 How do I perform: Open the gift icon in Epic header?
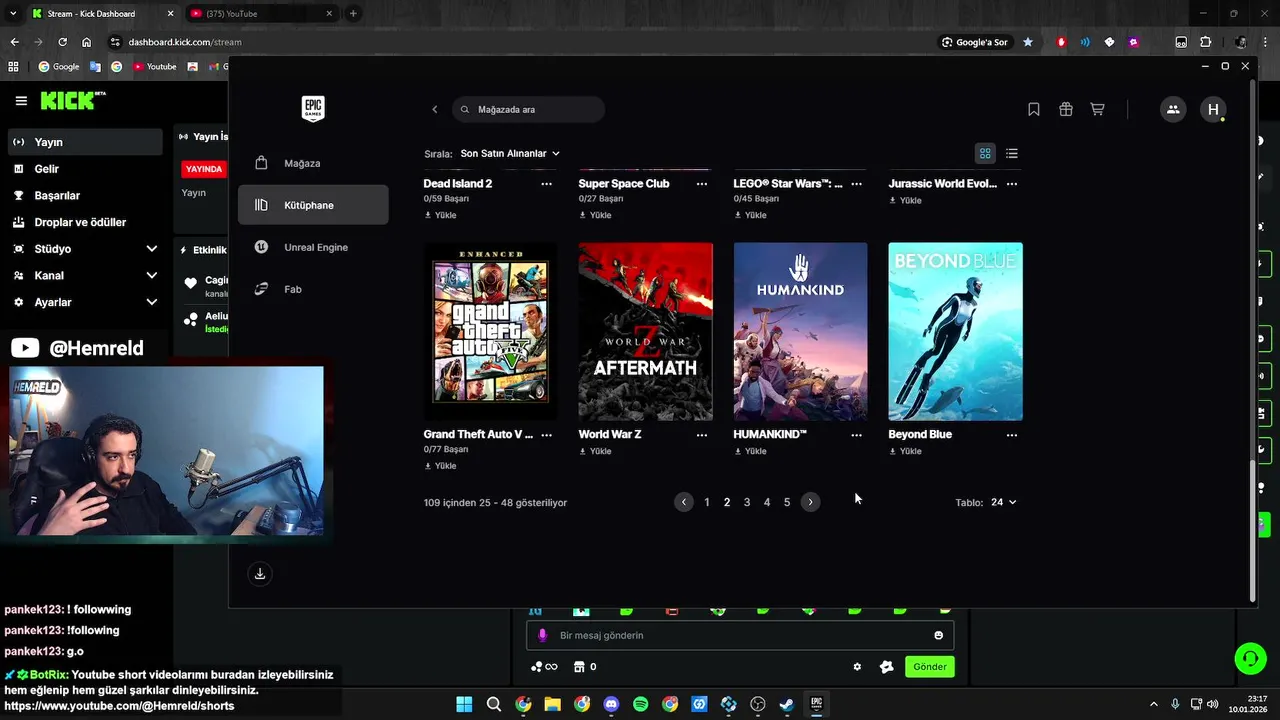1066,109
